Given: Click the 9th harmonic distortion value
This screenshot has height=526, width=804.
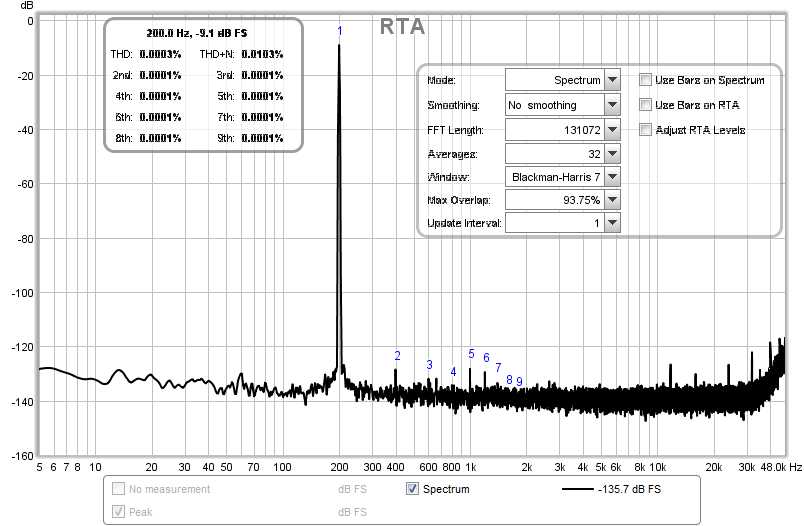Looking at the screenshot, I should pos(263,138).
